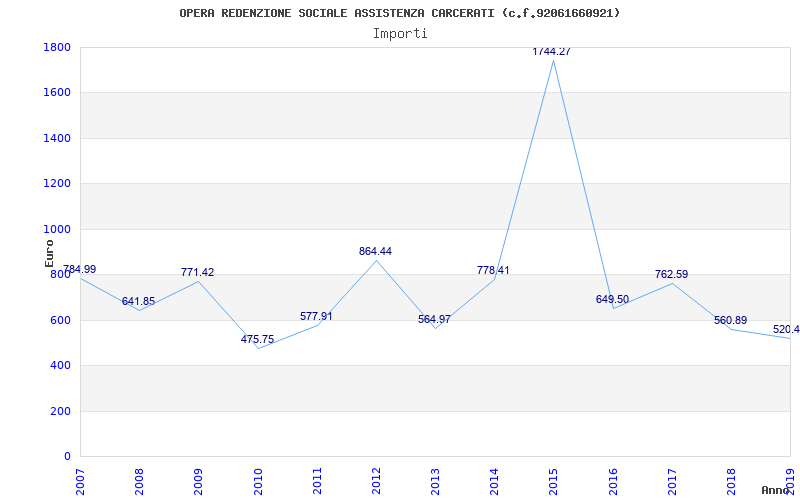
Task: Select the 564.97 data label
Action: pyautogui.click(x=434, y=319)
